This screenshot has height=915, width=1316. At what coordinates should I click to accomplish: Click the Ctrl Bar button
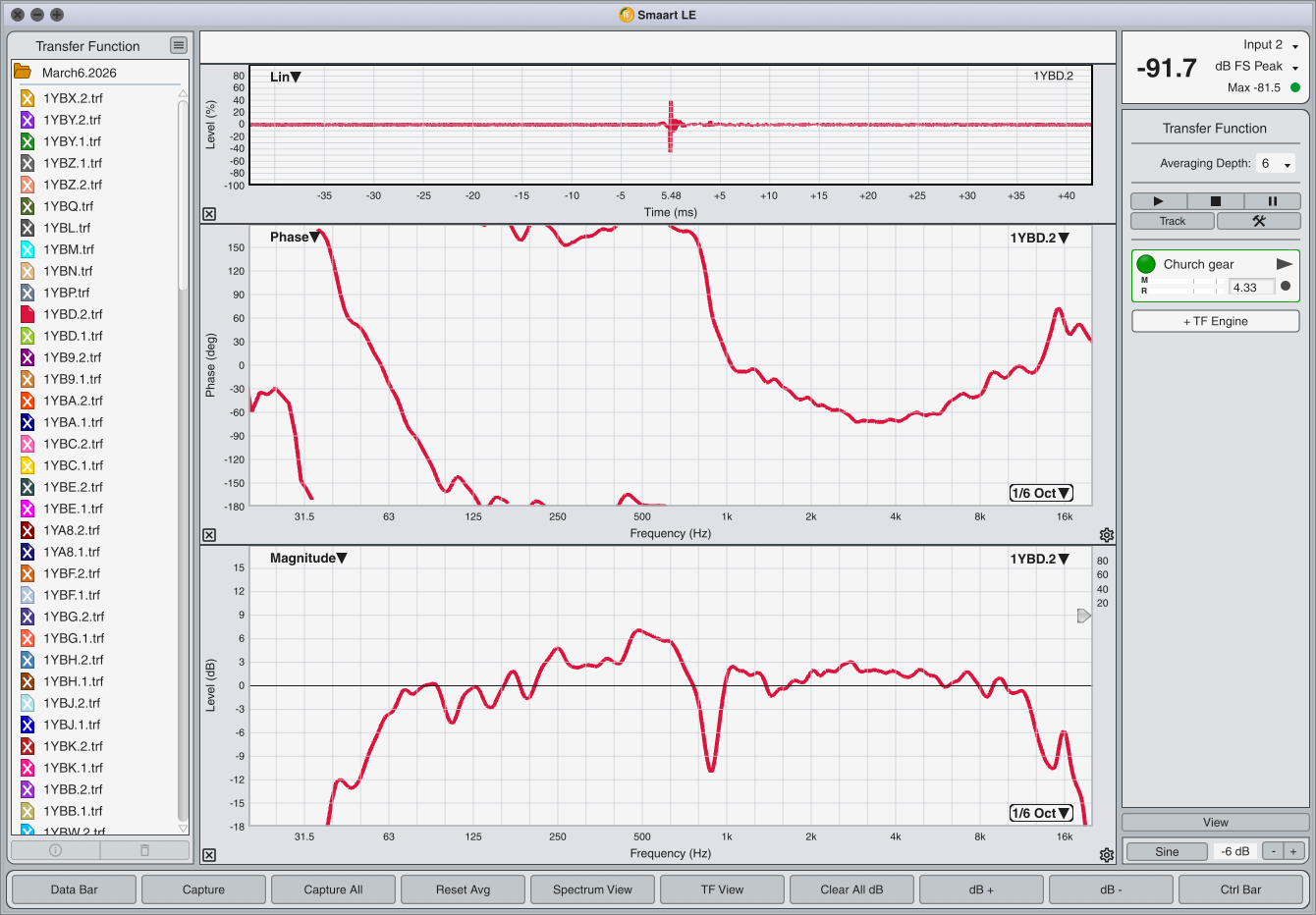pyautogui.click(x=1240, y=889)
